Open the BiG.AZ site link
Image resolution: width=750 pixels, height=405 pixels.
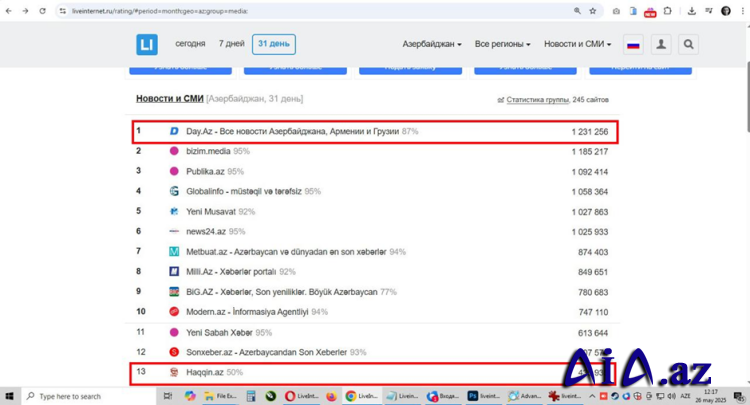(x=282, y=292)
